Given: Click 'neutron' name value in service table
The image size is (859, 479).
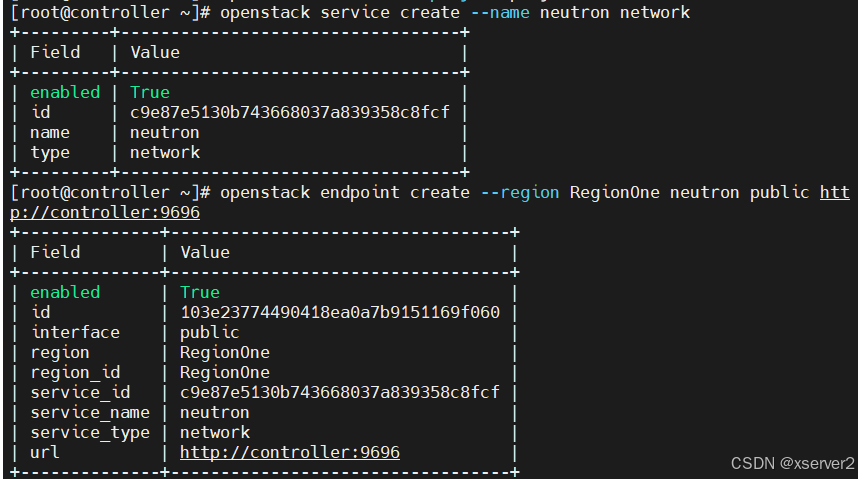Looking at the screenshot, I should click(164, 133).
